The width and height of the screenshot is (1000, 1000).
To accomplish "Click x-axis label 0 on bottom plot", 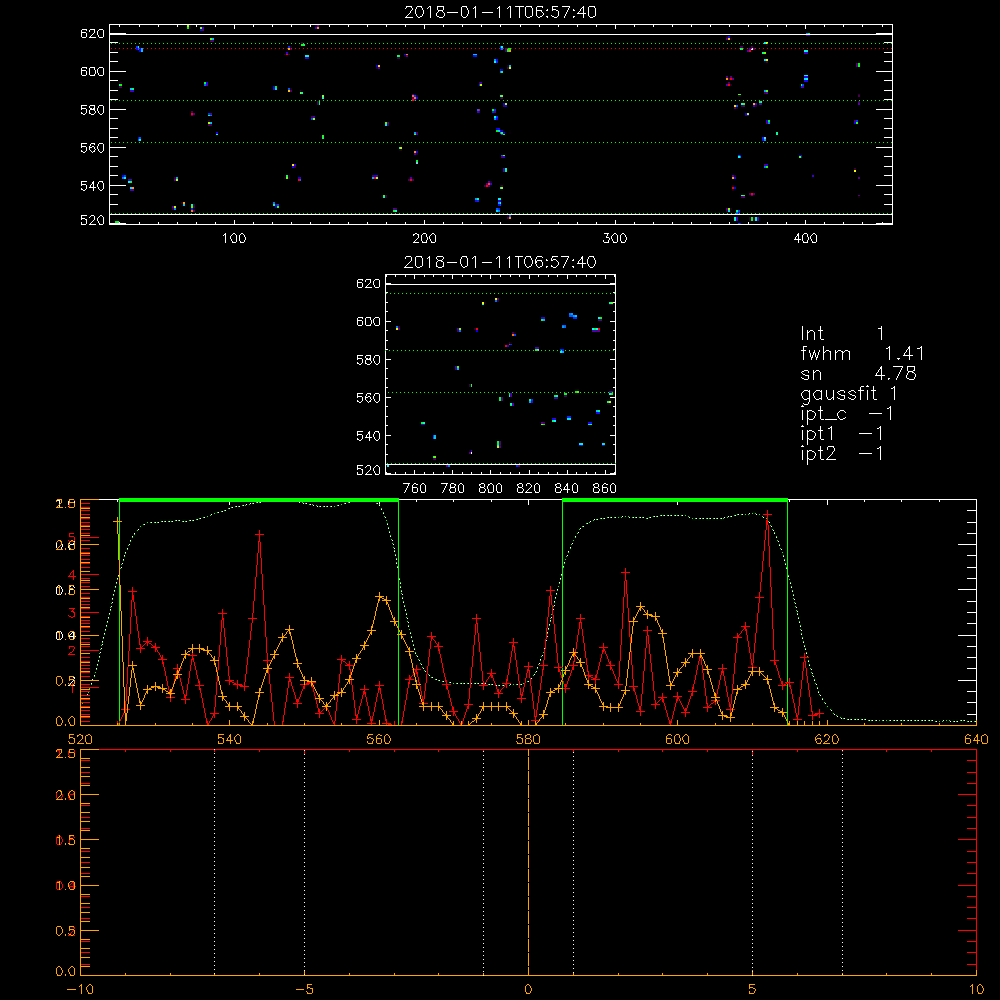I will click(528, 989).
